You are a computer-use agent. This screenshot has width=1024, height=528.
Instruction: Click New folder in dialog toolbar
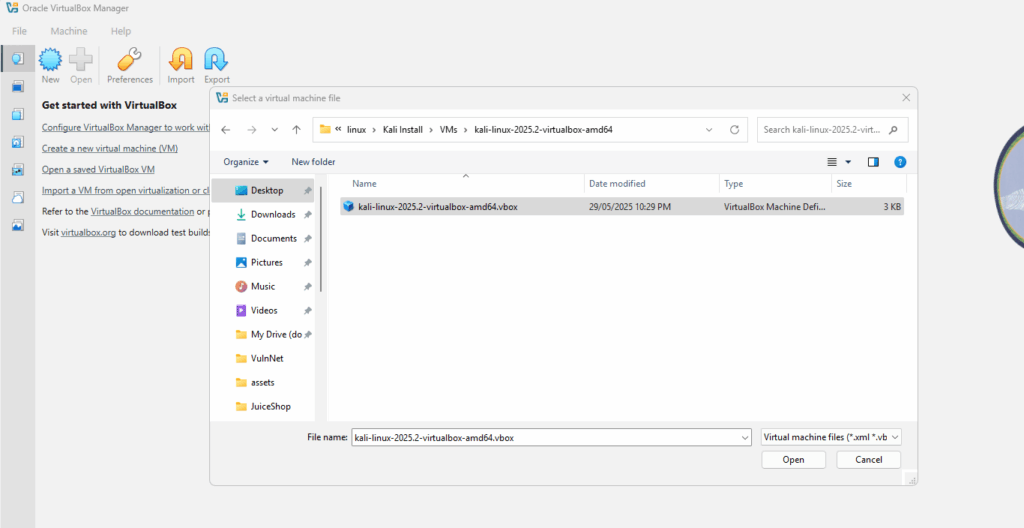(x=313, y=162)
